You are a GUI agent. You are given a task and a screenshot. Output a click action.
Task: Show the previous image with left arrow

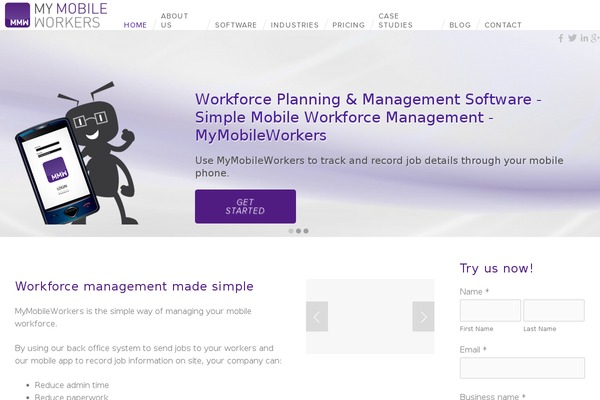coord(317,317)
